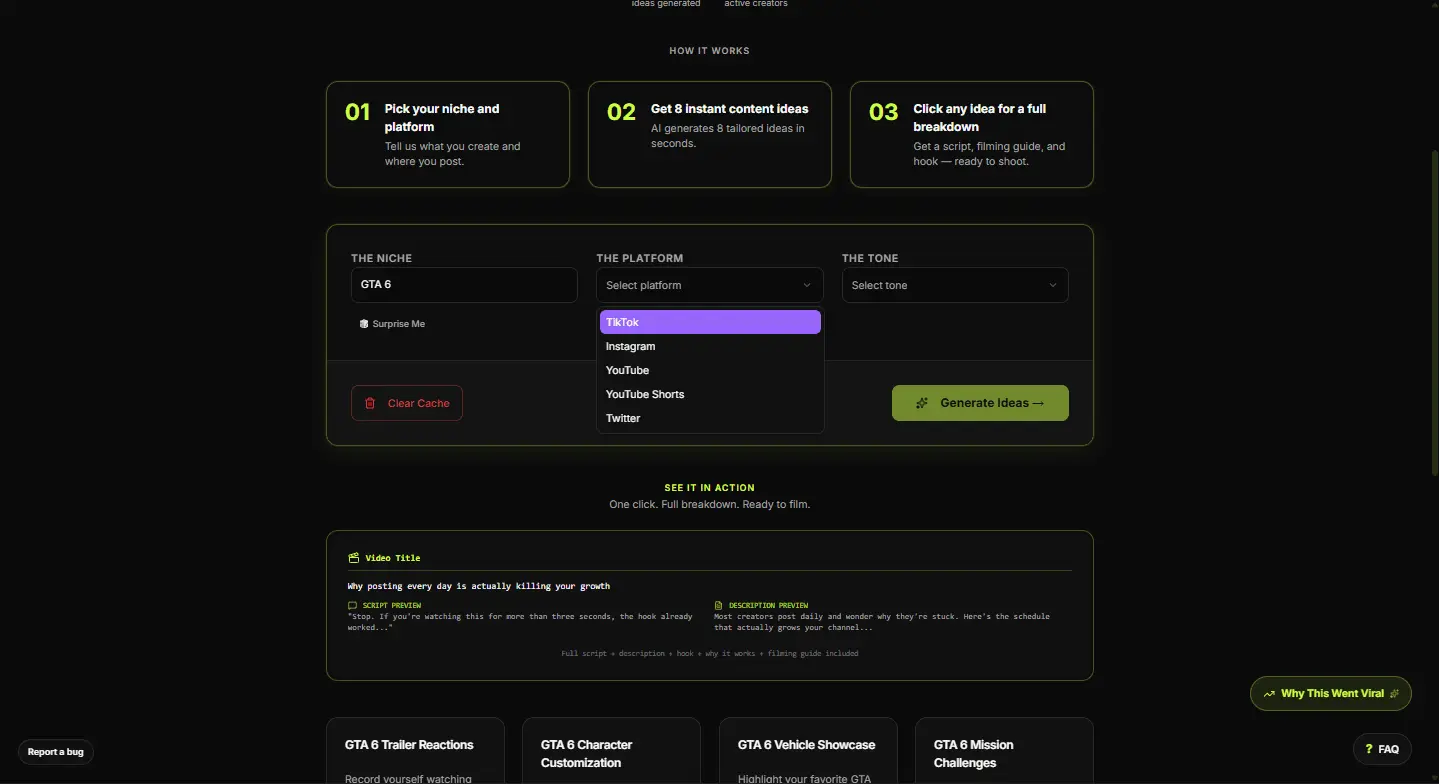Viewport: 1439px width, 784px height.
Task: Open the Select tone dropdown
Action: [955, 285]
